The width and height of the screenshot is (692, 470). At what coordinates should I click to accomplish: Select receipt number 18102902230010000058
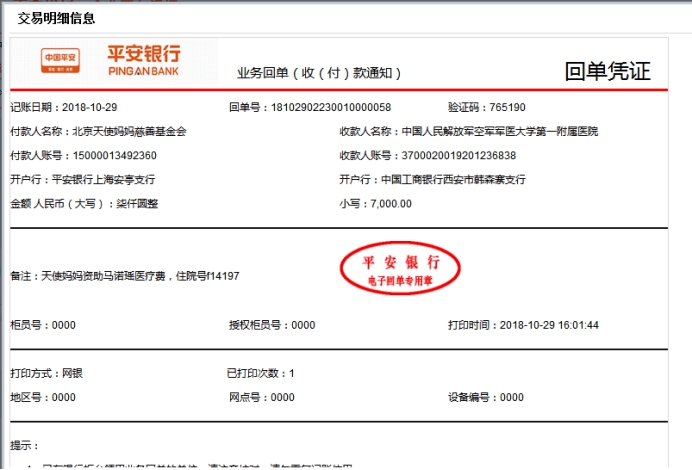point(331,107)
